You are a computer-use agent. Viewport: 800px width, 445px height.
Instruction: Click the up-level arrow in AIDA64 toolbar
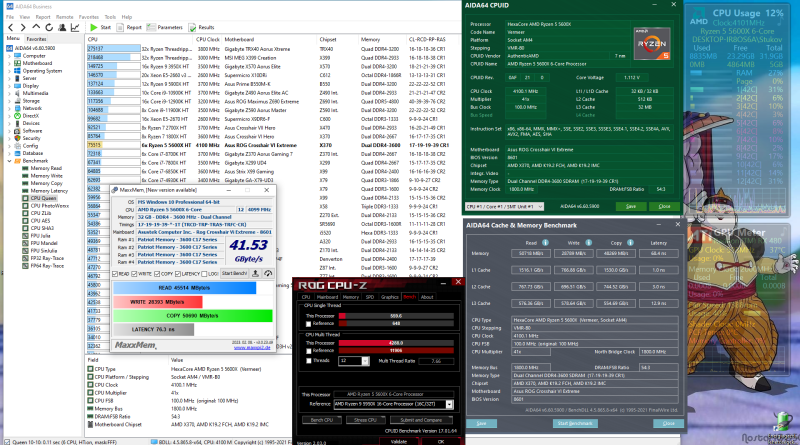(36, 27)
